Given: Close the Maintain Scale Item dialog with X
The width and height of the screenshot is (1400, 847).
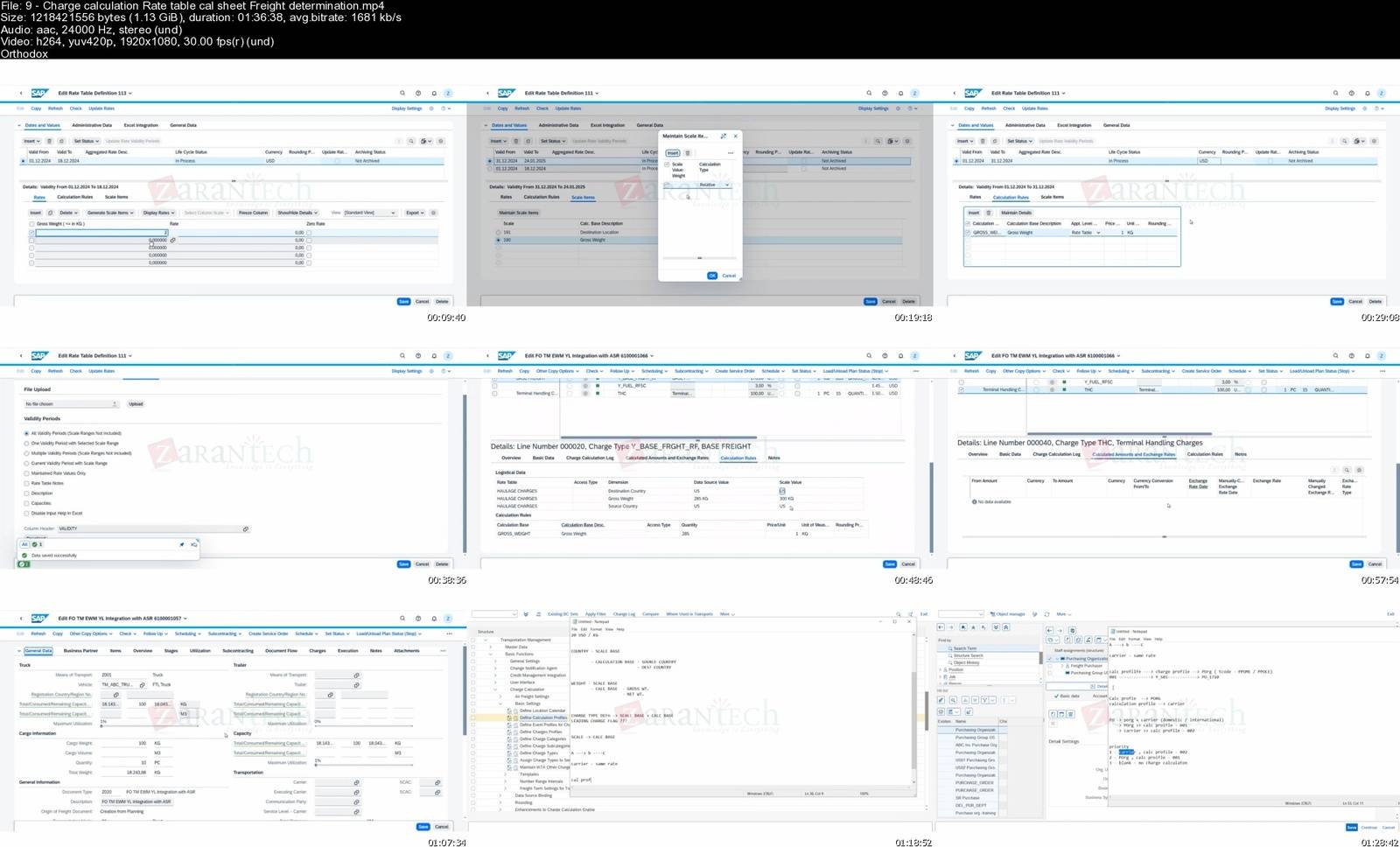Looking at the screenshot, I should point(735,136).
